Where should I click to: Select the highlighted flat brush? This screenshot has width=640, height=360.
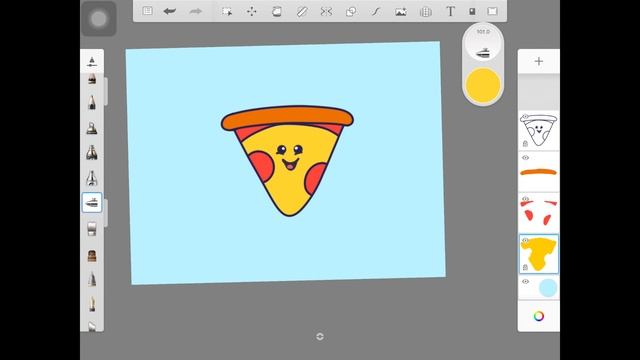[92, 202]
